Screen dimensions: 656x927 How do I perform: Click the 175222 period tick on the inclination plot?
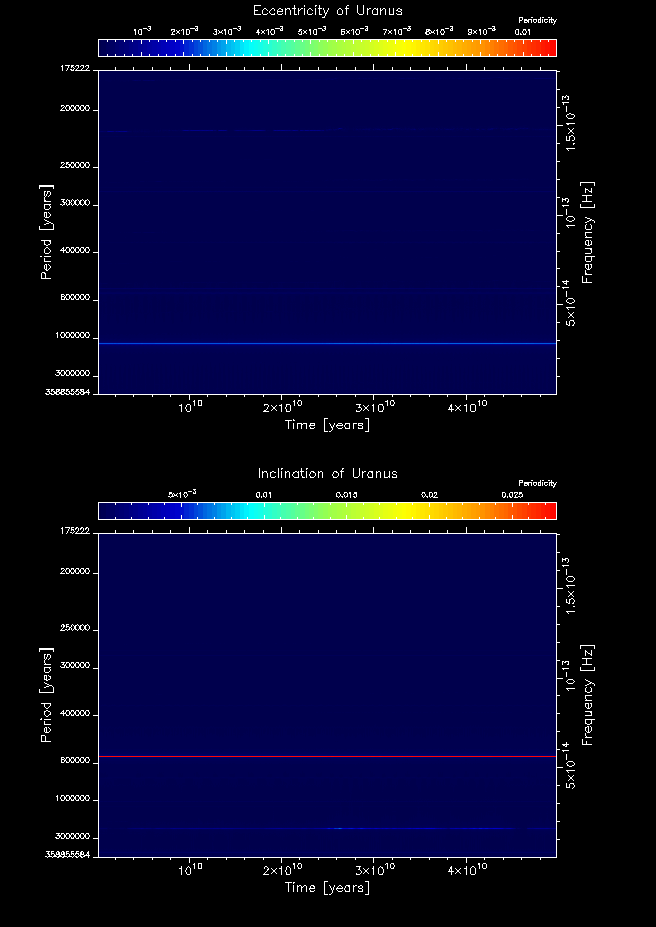click(x=75, y=531)
